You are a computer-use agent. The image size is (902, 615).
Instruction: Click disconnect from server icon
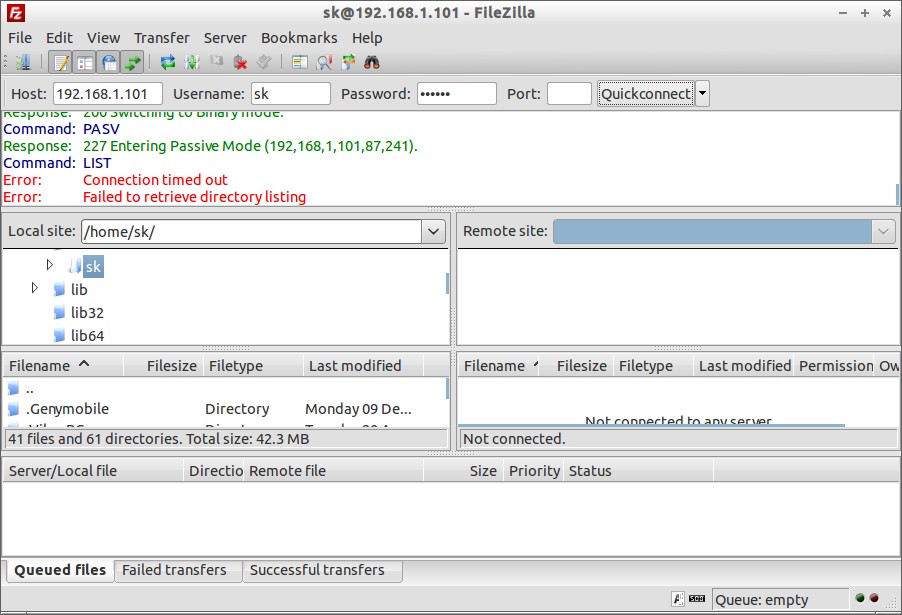point(240,62)
